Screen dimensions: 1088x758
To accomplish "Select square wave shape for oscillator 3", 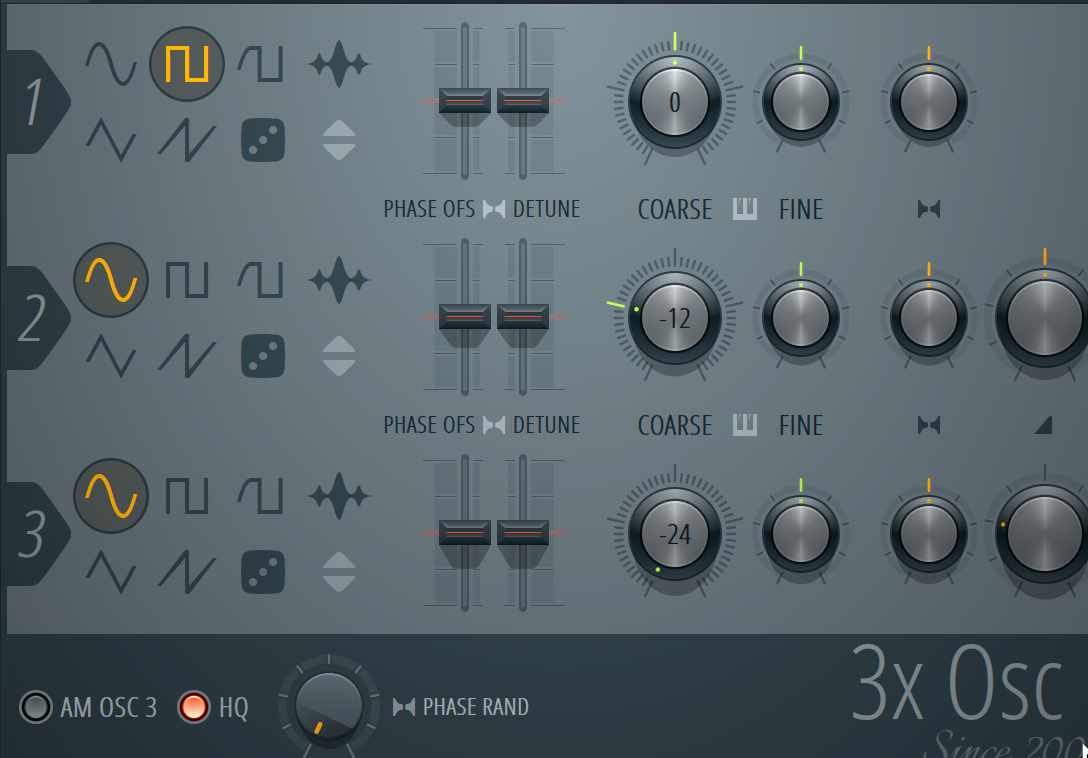I will click(187, 496).
